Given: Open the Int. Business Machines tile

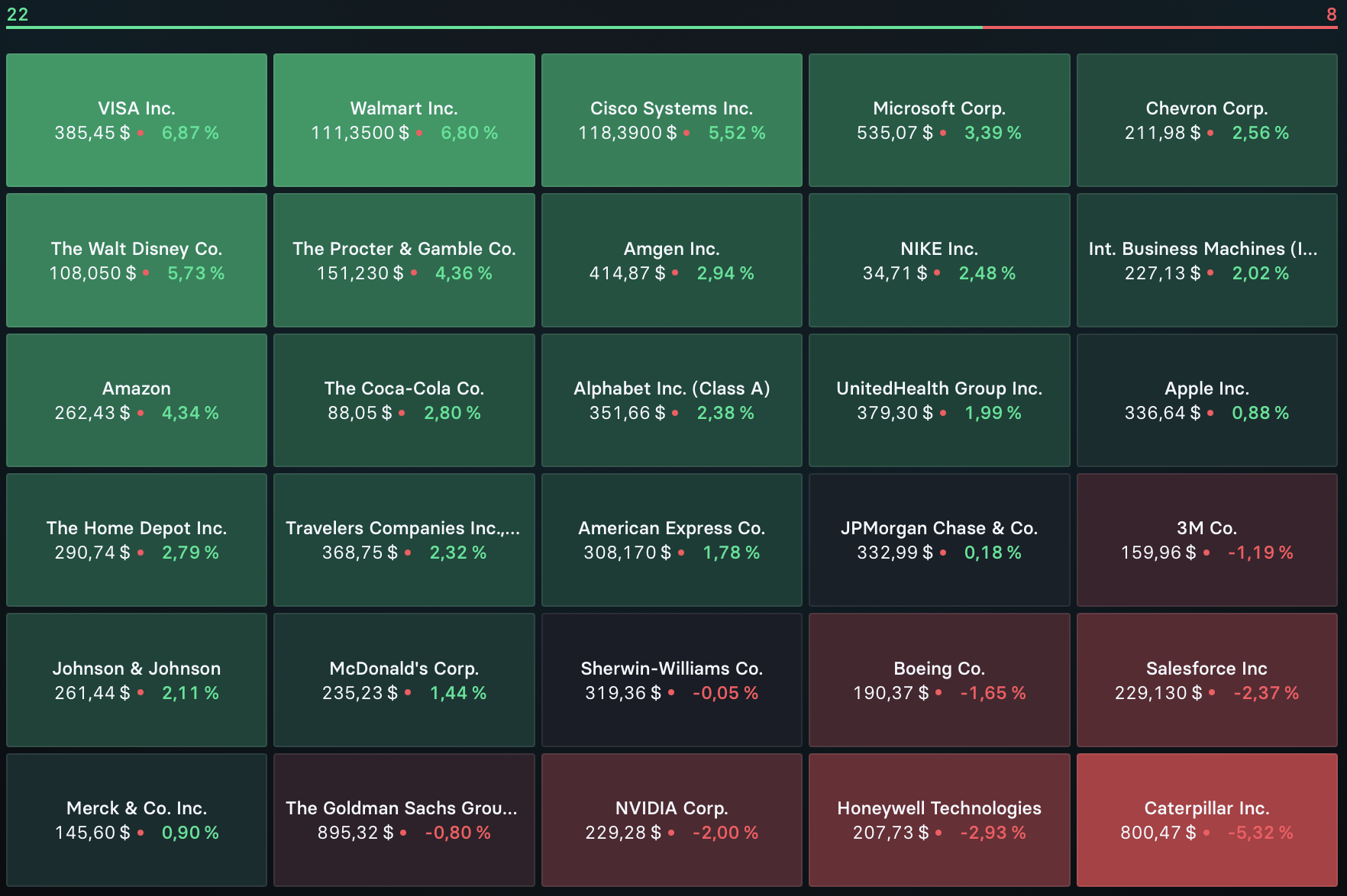Looking at the screenshot, I should click(1207, 260).
